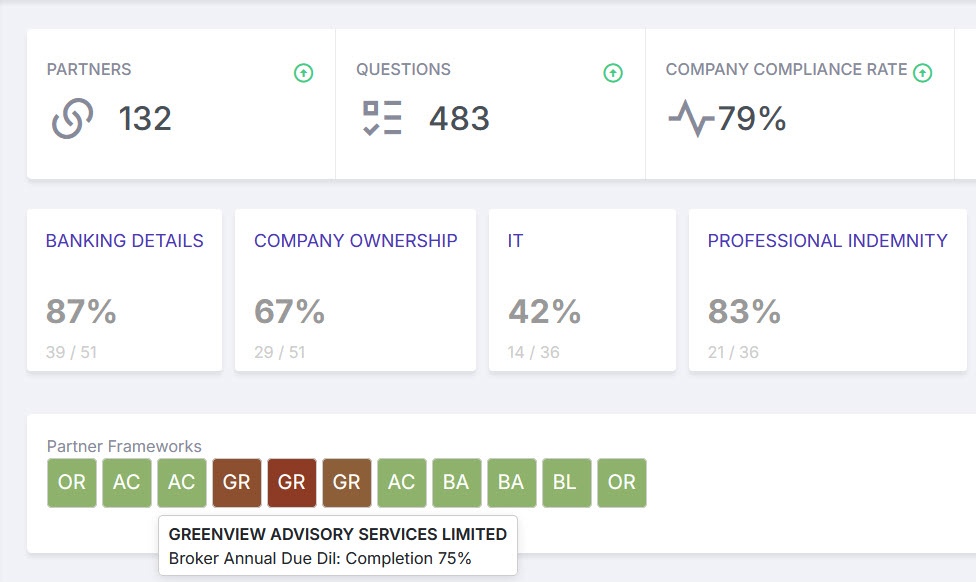Select the BL partner framework tile

tap(566, 483)
